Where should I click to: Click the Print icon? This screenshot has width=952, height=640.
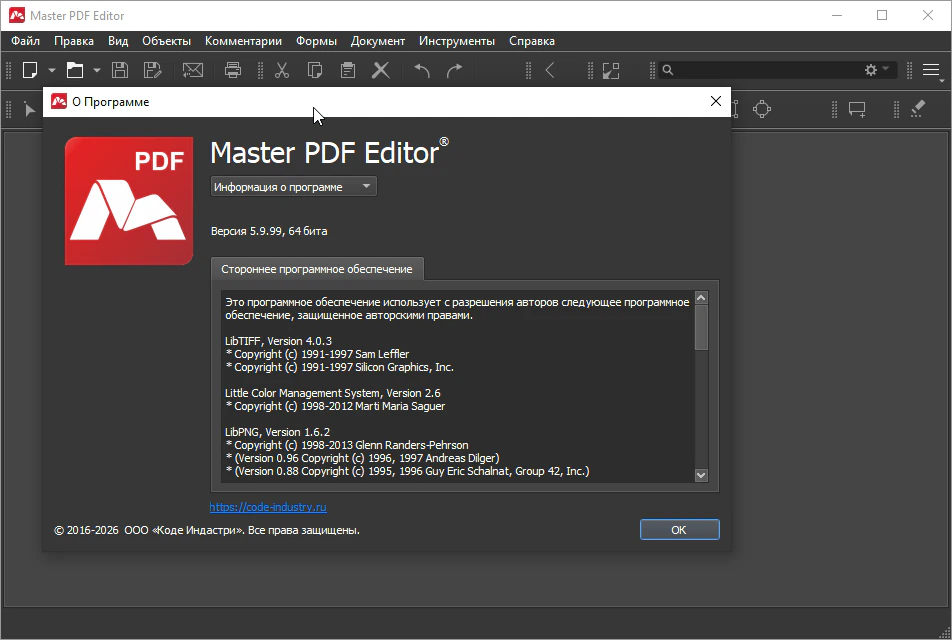(x=233, y=70)
